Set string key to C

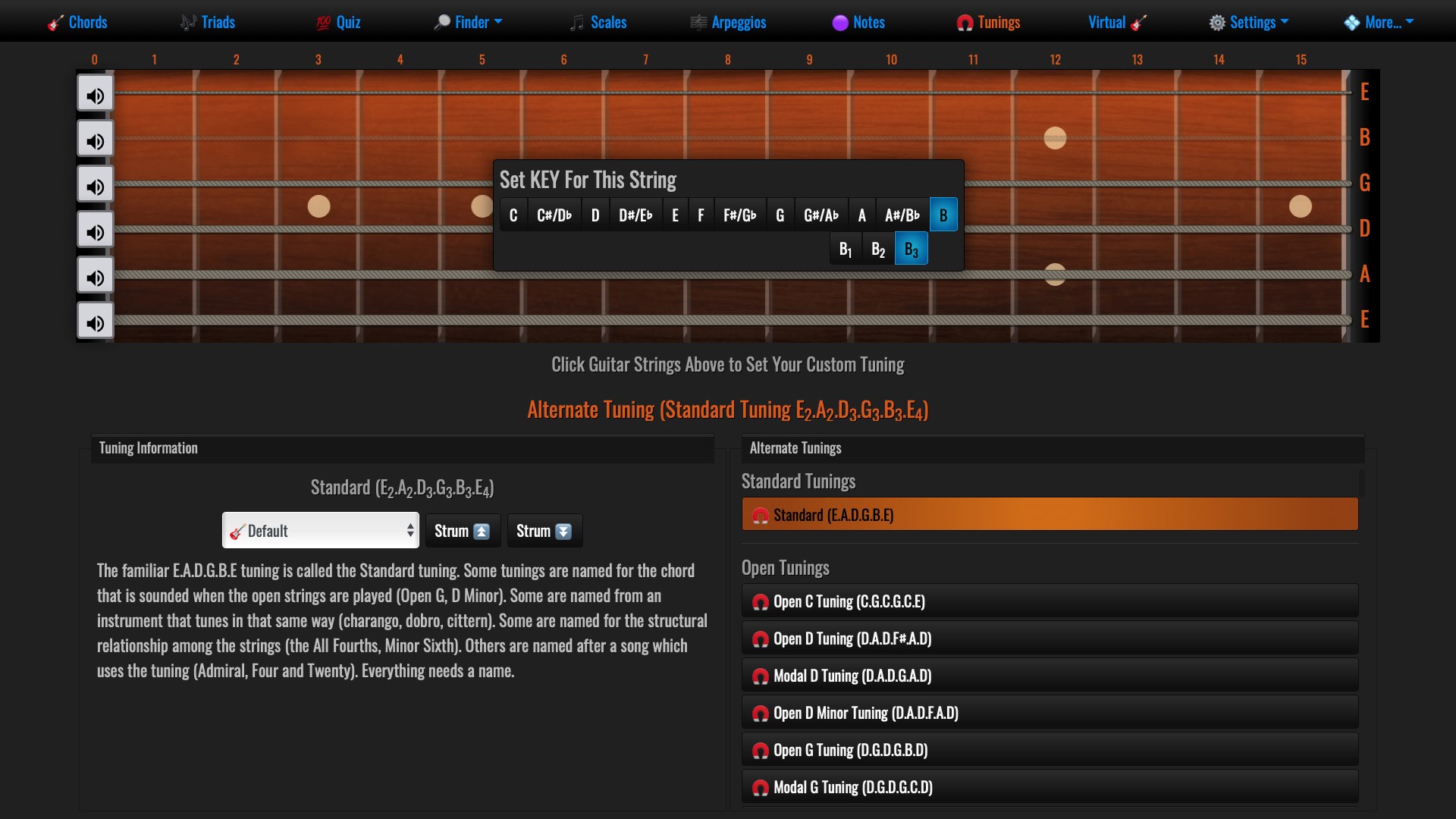513,215
